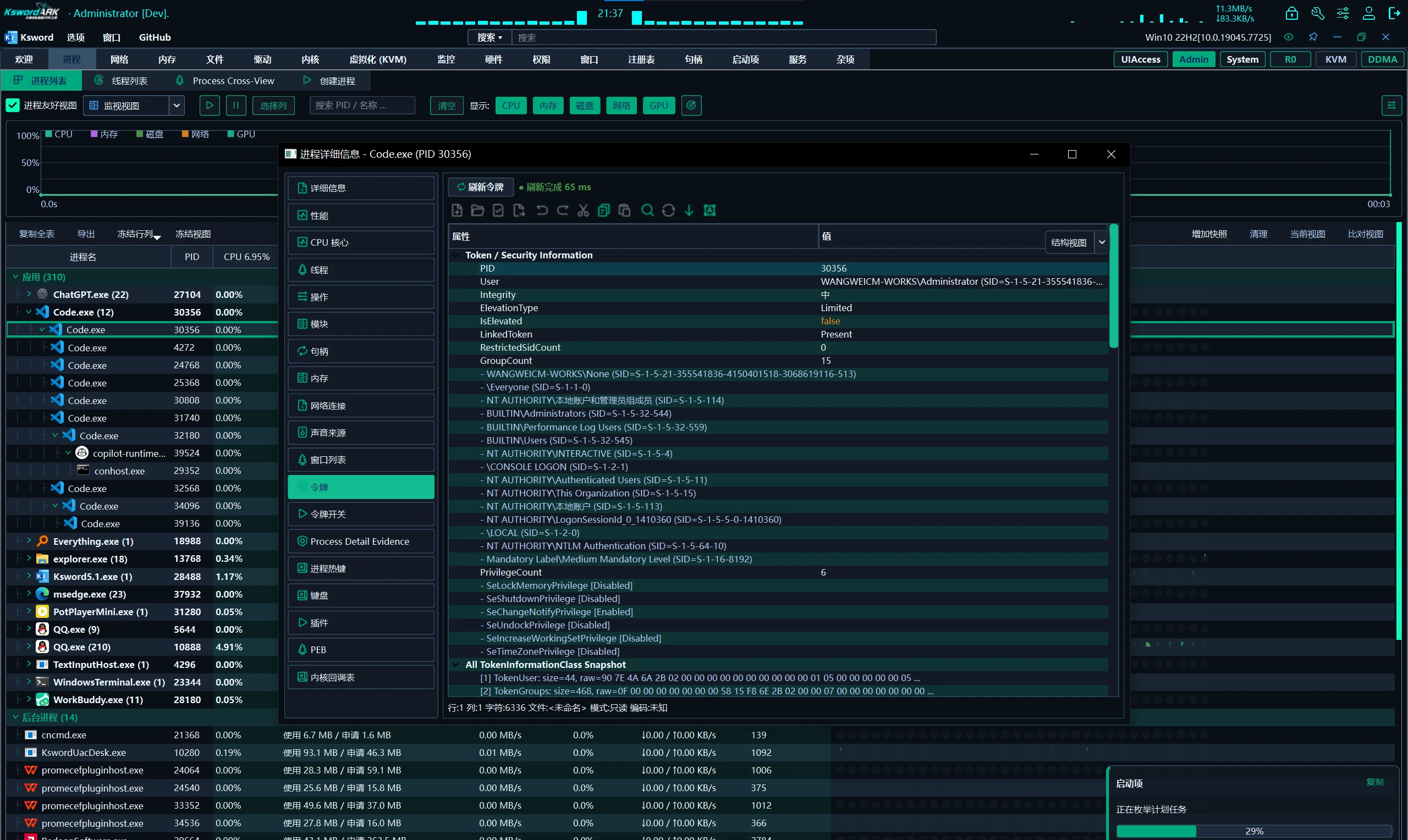This screenshot has width=1408, height=840.
Task: Switch to the 内核 main tab
Action: (x=310, y=59)
